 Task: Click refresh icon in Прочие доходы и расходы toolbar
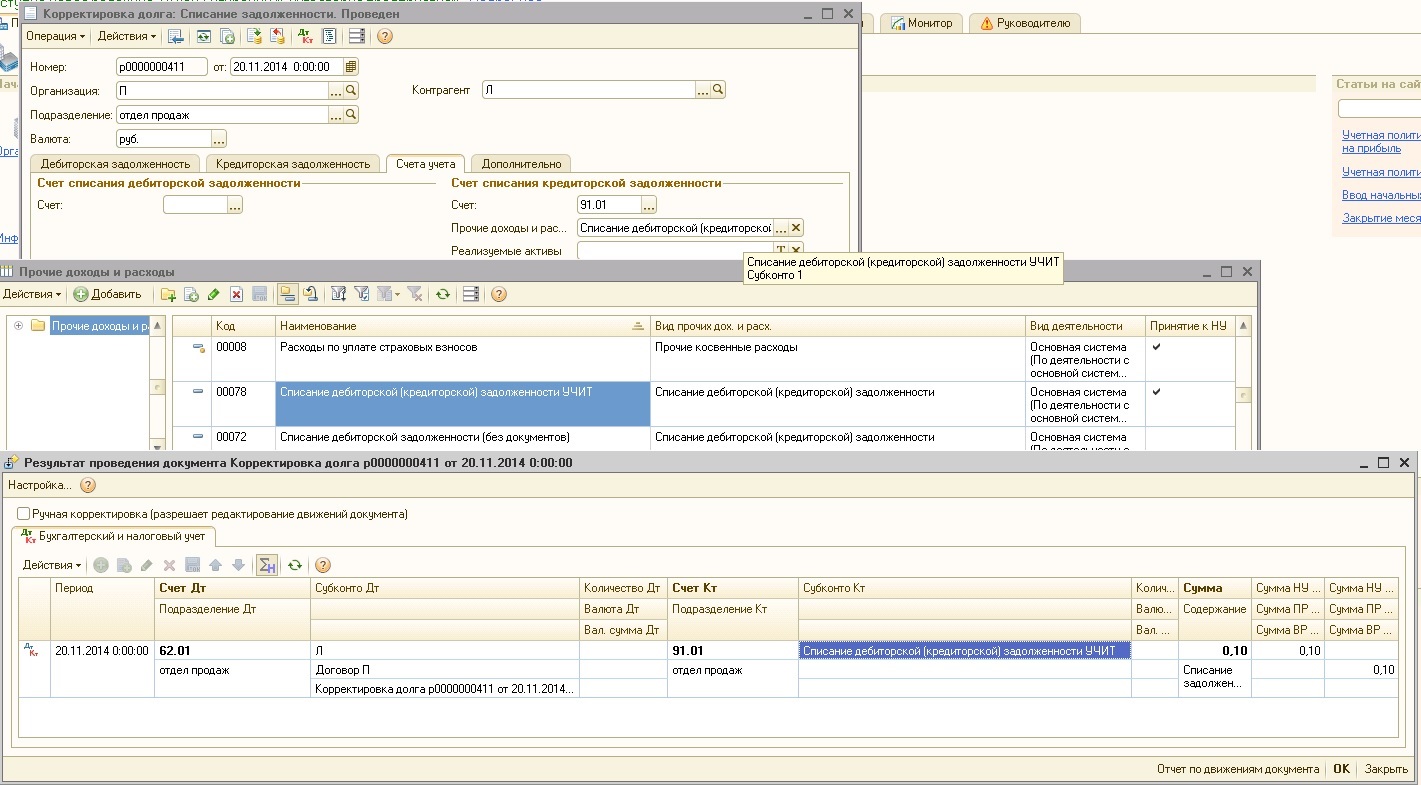click(x=442, y=294)
